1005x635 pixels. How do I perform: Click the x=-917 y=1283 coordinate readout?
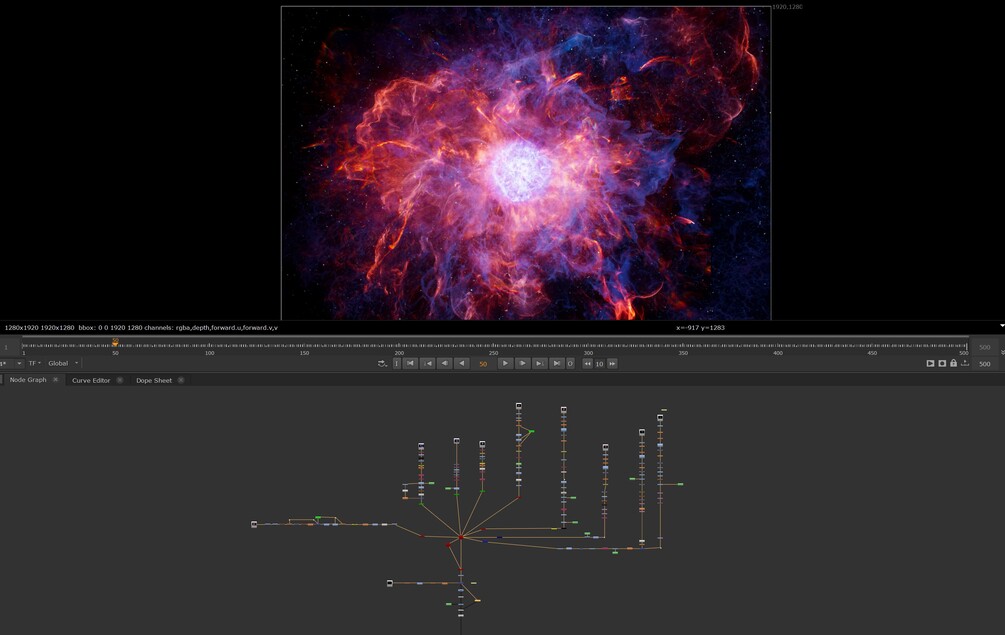click(x=701, y=327)
